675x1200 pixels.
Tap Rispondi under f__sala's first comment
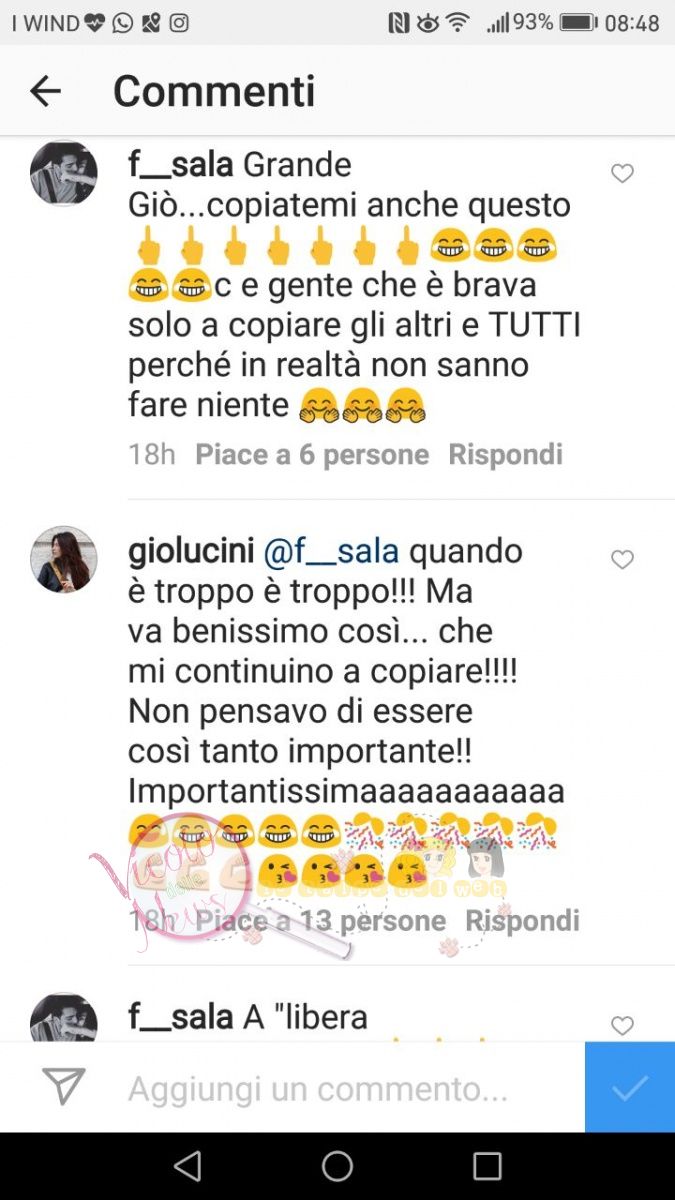coord(505,455)
